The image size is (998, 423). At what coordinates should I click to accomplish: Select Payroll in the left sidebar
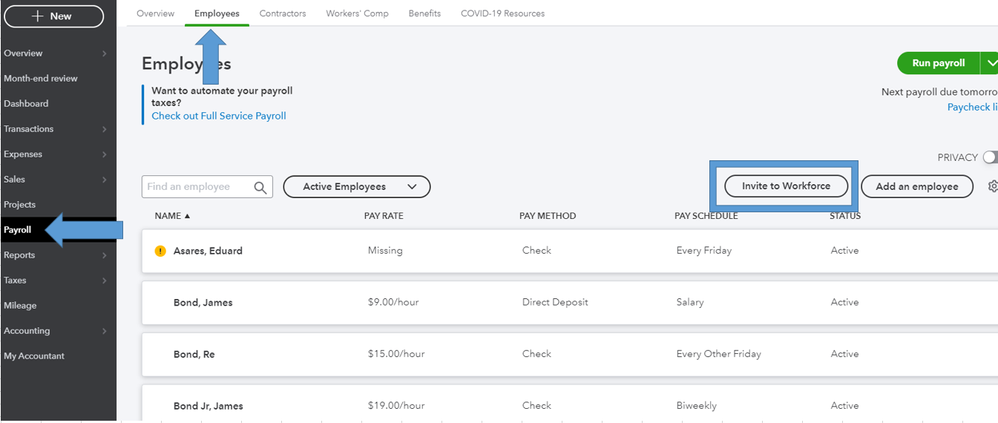pos(18,230)
